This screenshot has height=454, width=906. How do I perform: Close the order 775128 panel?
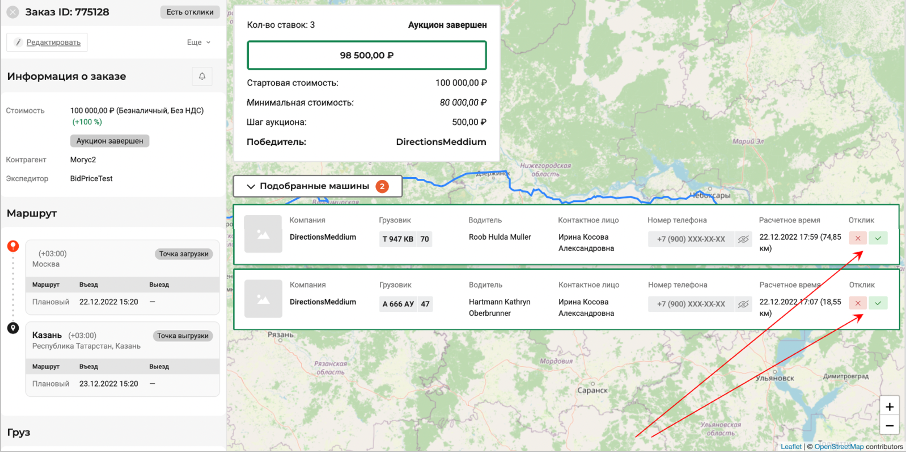click(x=13, y=12)
